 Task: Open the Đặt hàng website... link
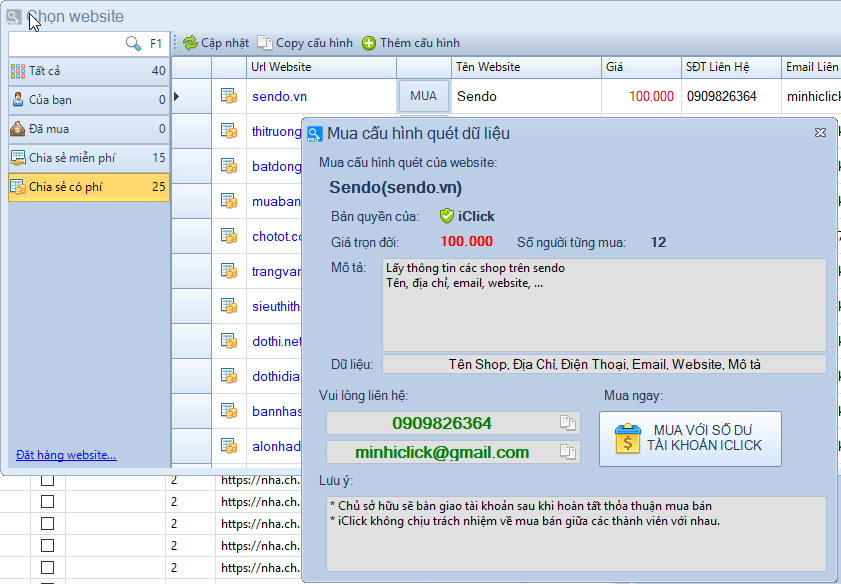[x=66, y=455]
